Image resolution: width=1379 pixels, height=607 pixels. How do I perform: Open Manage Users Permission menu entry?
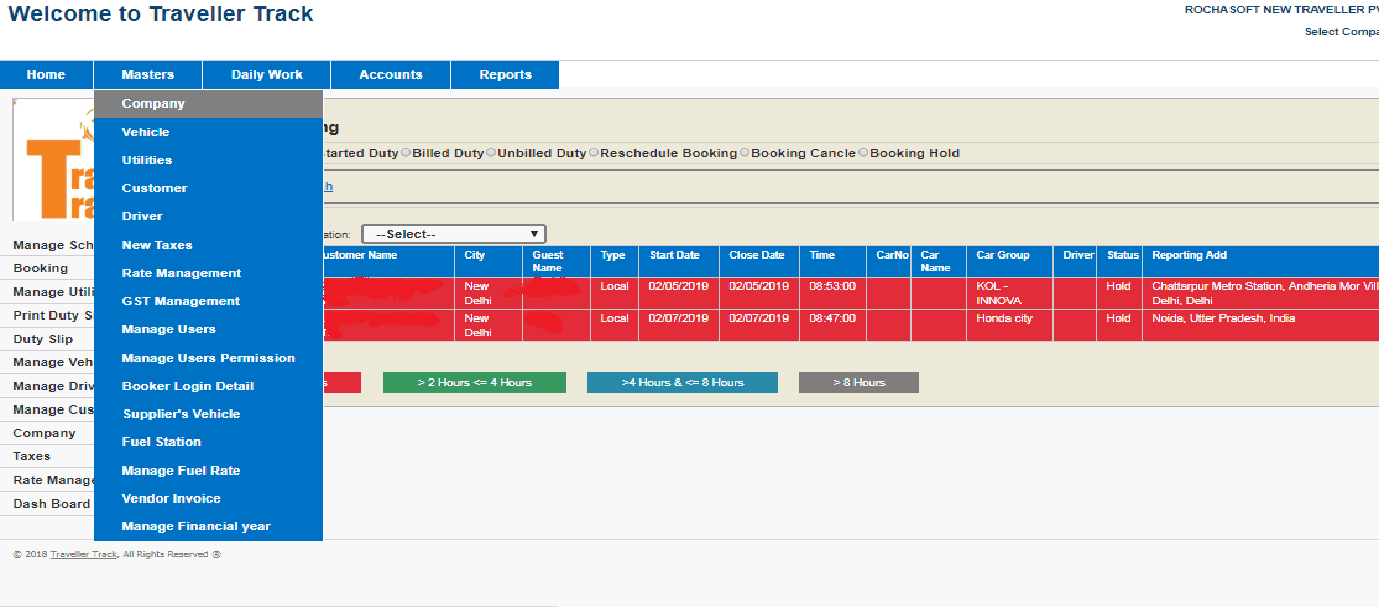click(x=208, y=358)
